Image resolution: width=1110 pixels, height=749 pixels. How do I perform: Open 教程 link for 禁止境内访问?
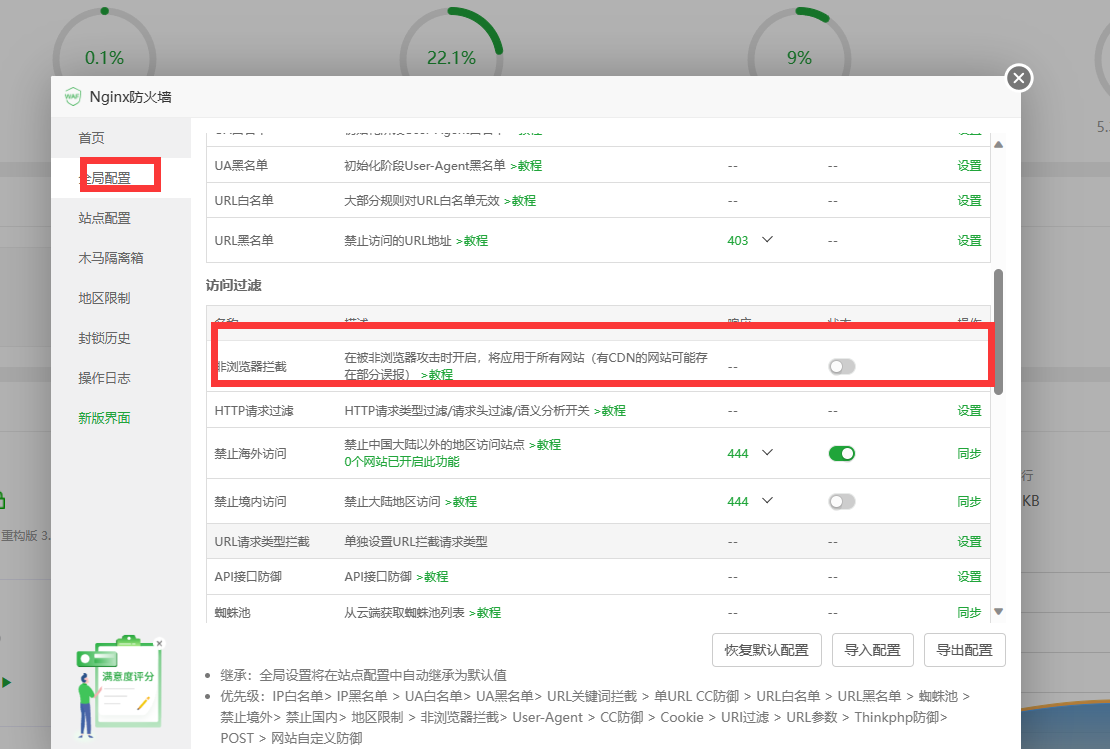point(461,501)
